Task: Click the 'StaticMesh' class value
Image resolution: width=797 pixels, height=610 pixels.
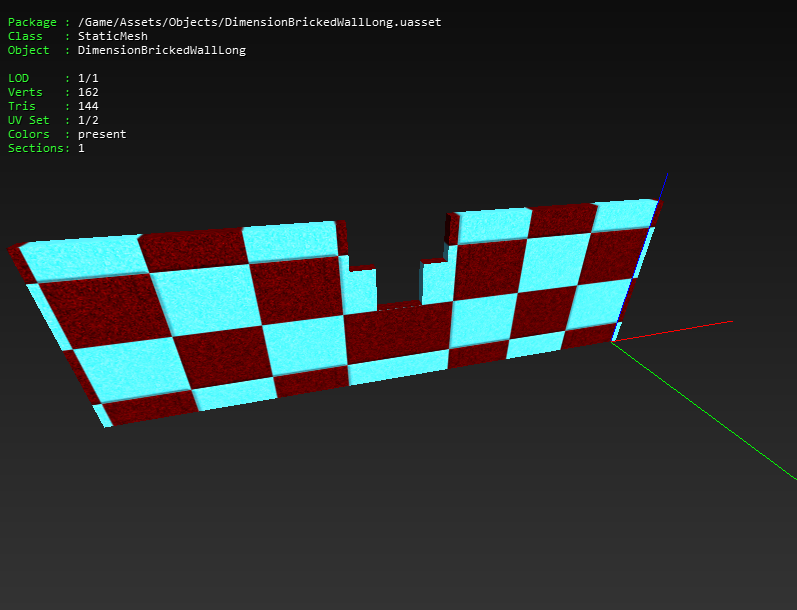Action: tap(112, 36)
